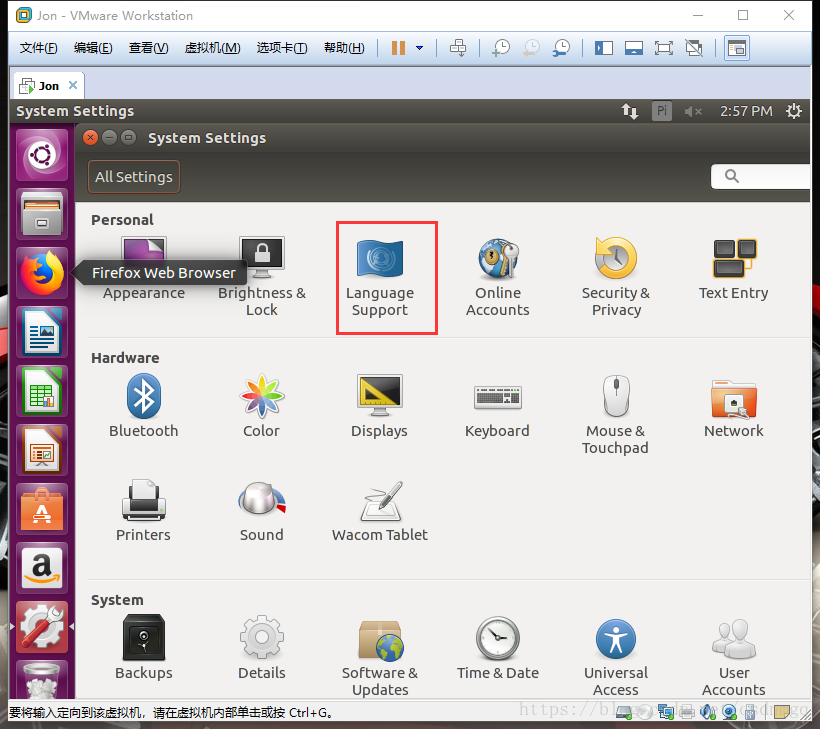
Task: Click the All Settings button
Action: coord(134,177)
